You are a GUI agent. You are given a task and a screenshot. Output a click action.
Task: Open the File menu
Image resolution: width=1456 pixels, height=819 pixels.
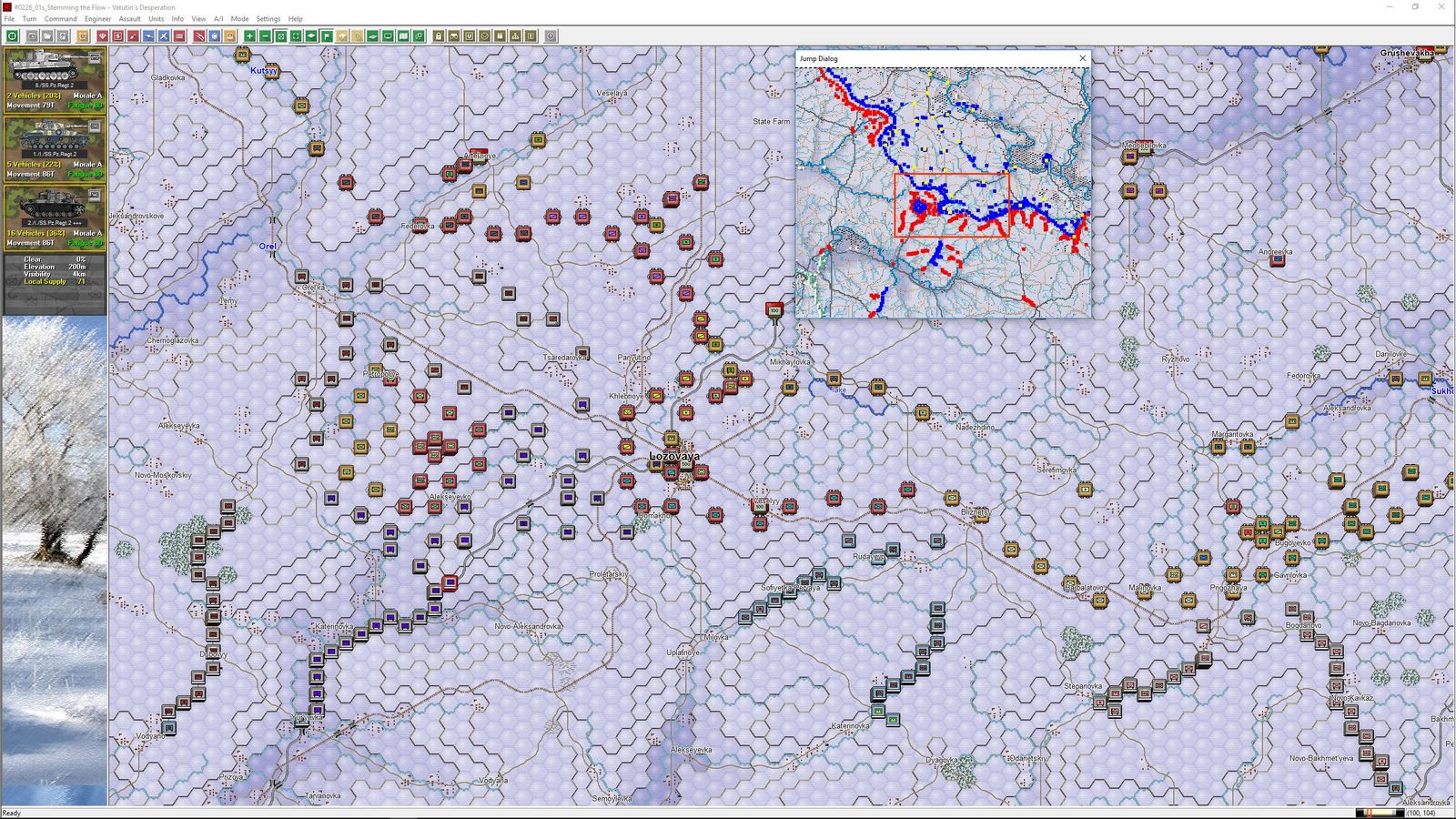[9, 18]
